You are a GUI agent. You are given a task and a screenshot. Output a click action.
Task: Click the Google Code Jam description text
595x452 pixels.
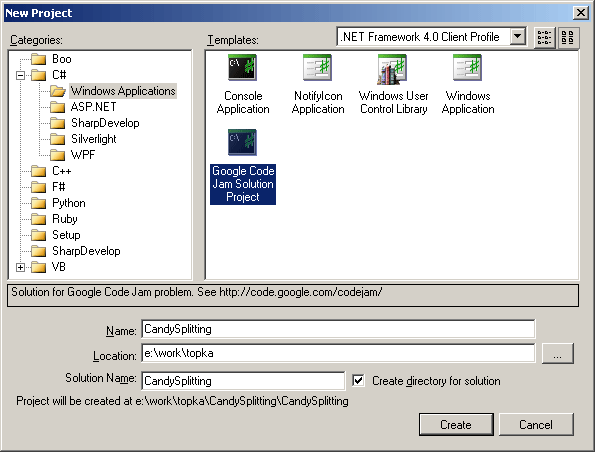click(197, 292)
